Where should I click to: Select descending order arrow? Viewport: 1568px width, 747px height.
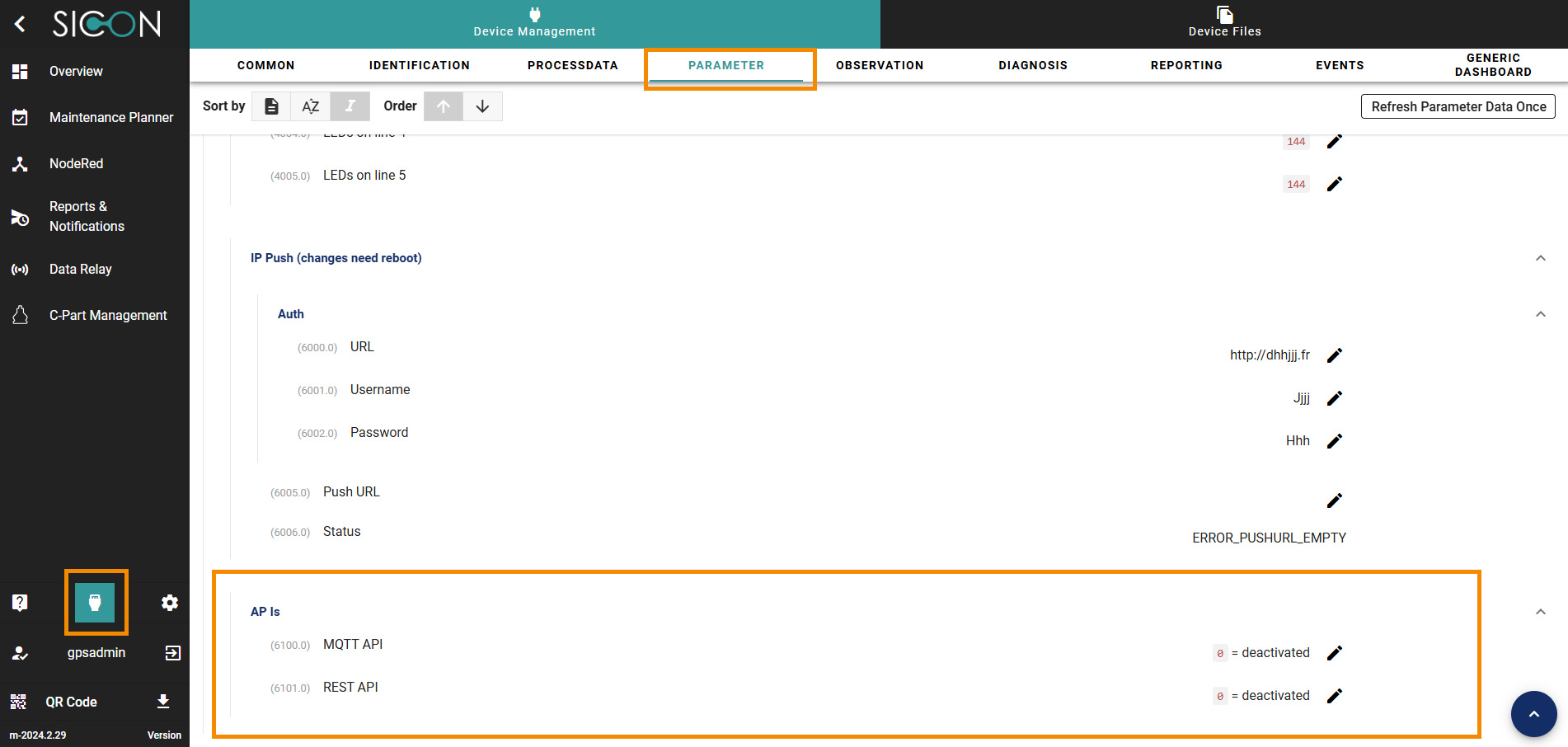tap(483, 106)
